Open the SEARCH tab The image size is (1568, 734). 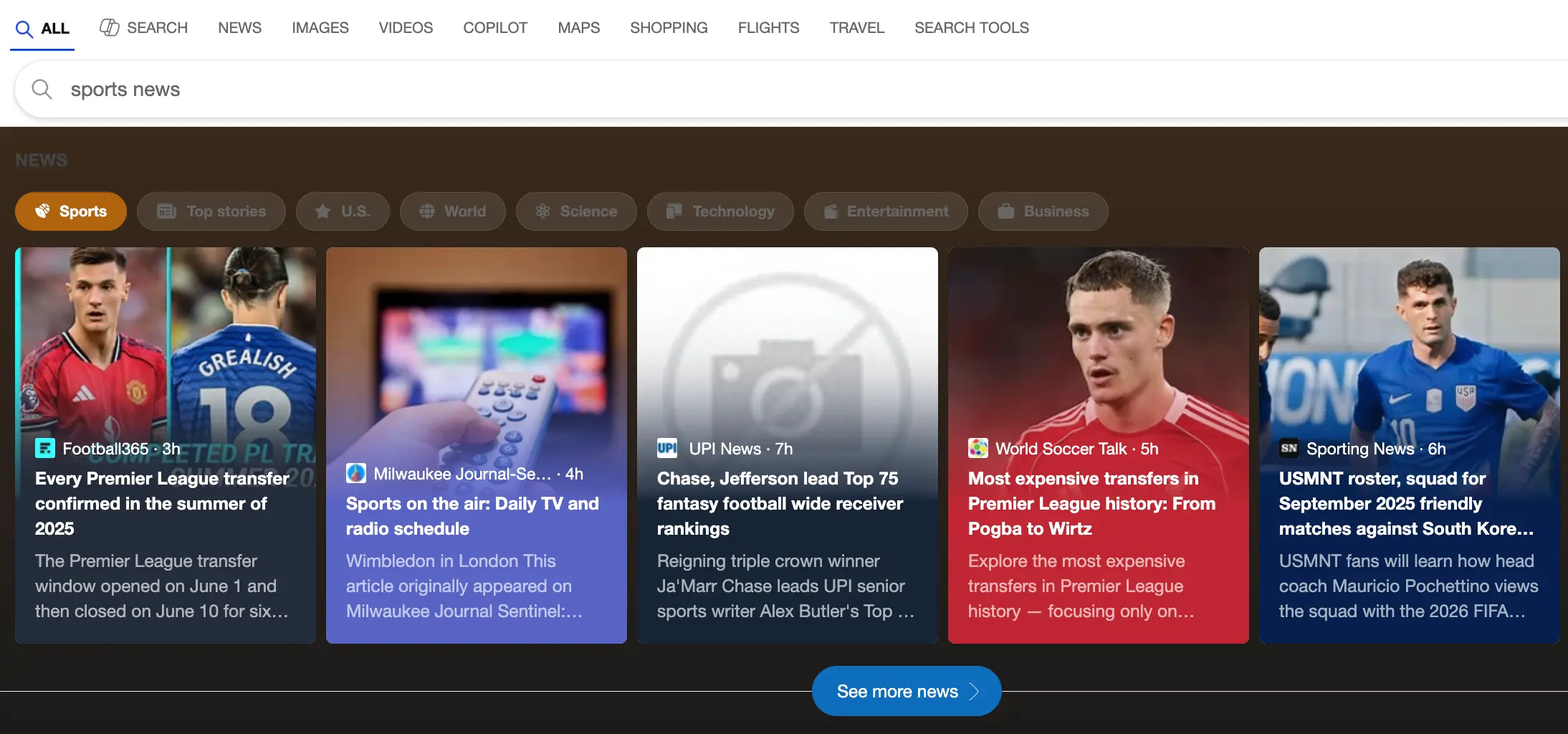143,27
